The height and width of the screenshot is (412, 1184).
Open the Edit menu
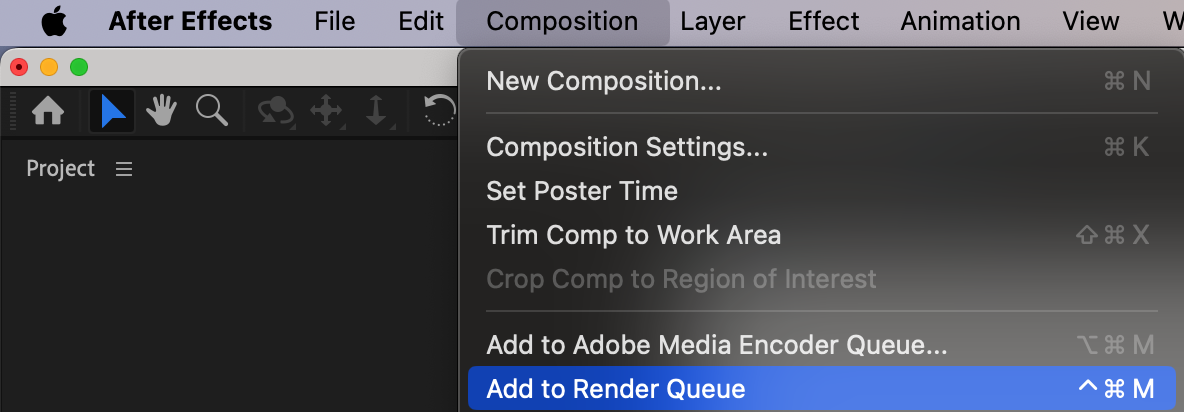(x=421, y=21)
